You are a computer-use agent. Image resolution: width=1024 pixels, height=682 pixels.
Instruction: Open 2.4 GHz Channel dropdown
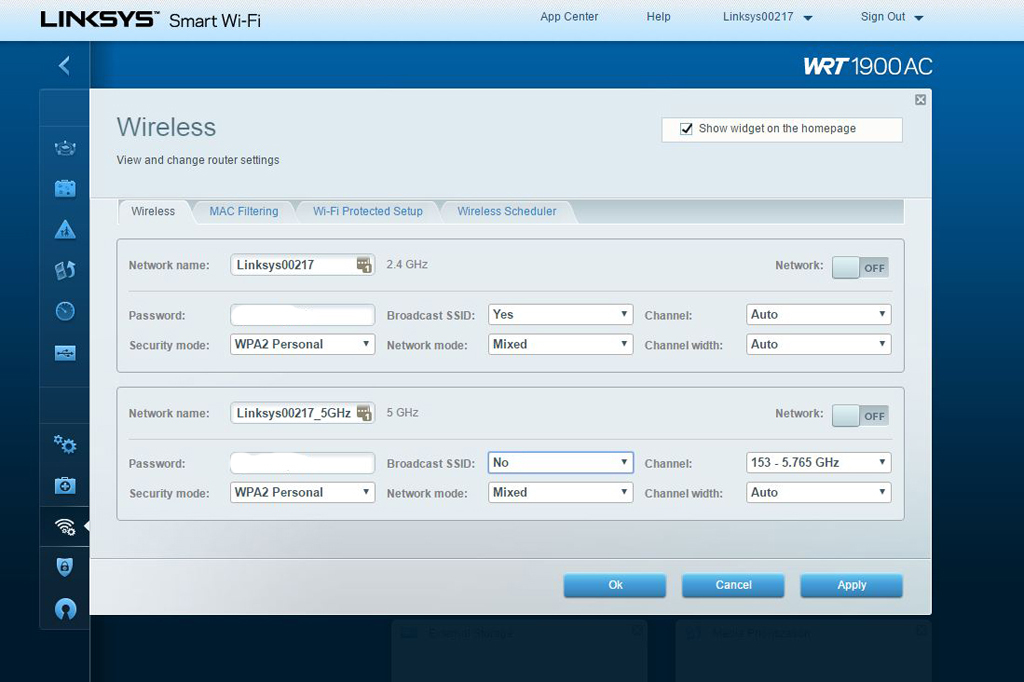point(818,314)
